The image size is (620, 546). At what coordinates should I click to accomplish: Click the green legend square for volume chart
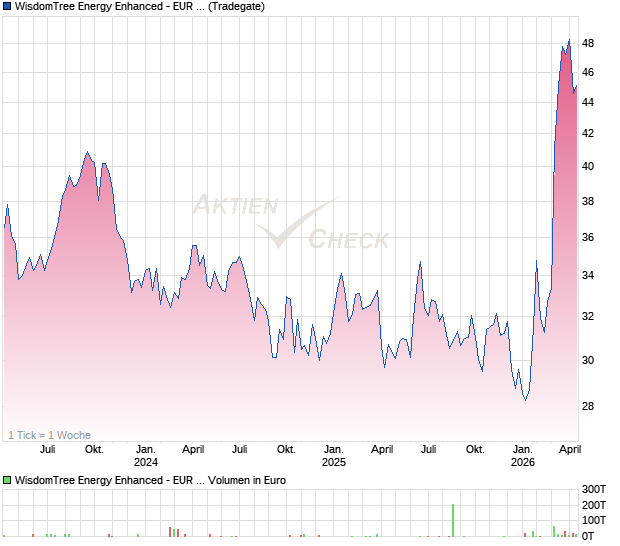(8, 481)
